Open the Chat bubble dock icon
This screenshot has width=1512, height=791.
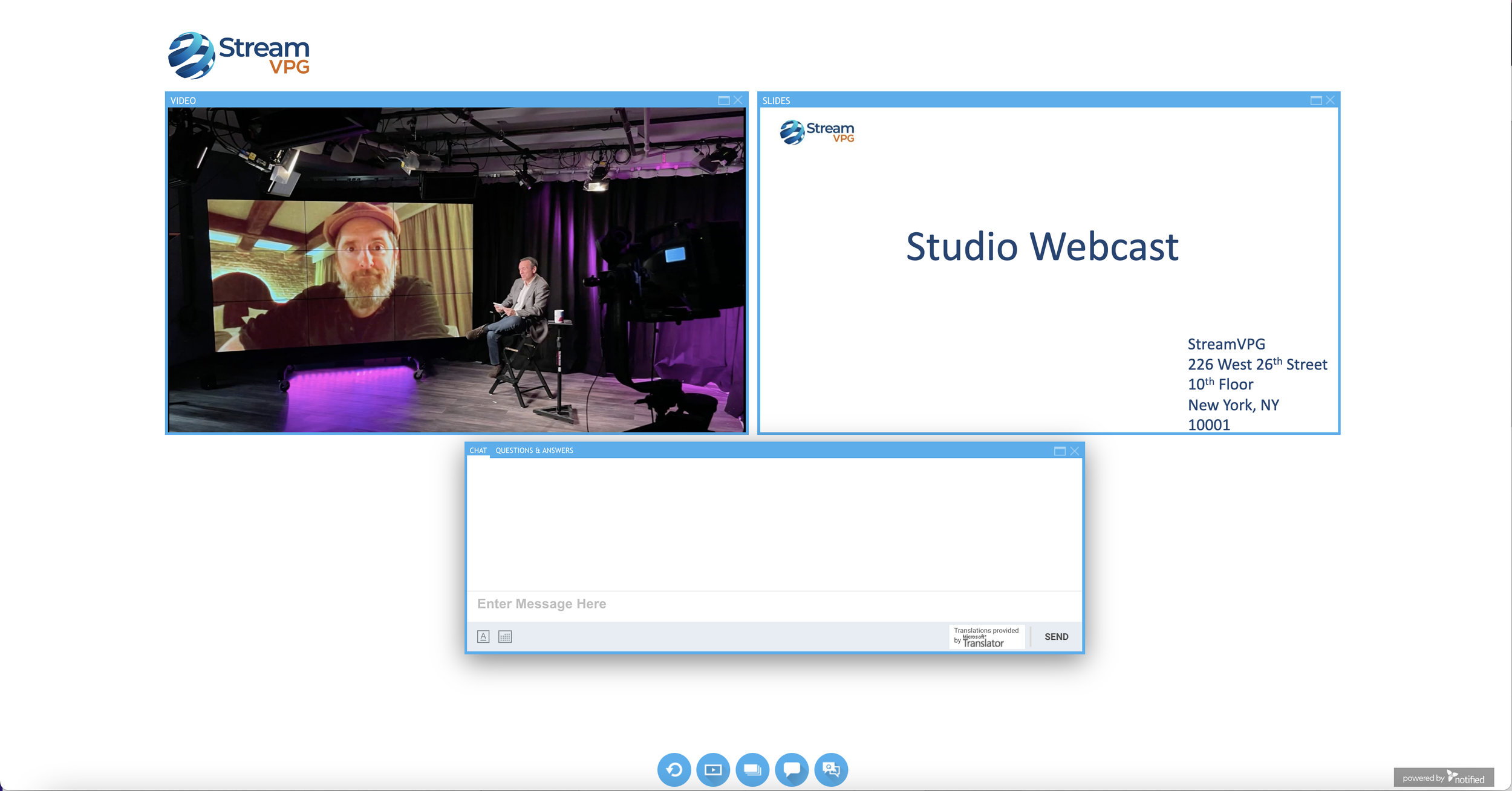(792, 769)
